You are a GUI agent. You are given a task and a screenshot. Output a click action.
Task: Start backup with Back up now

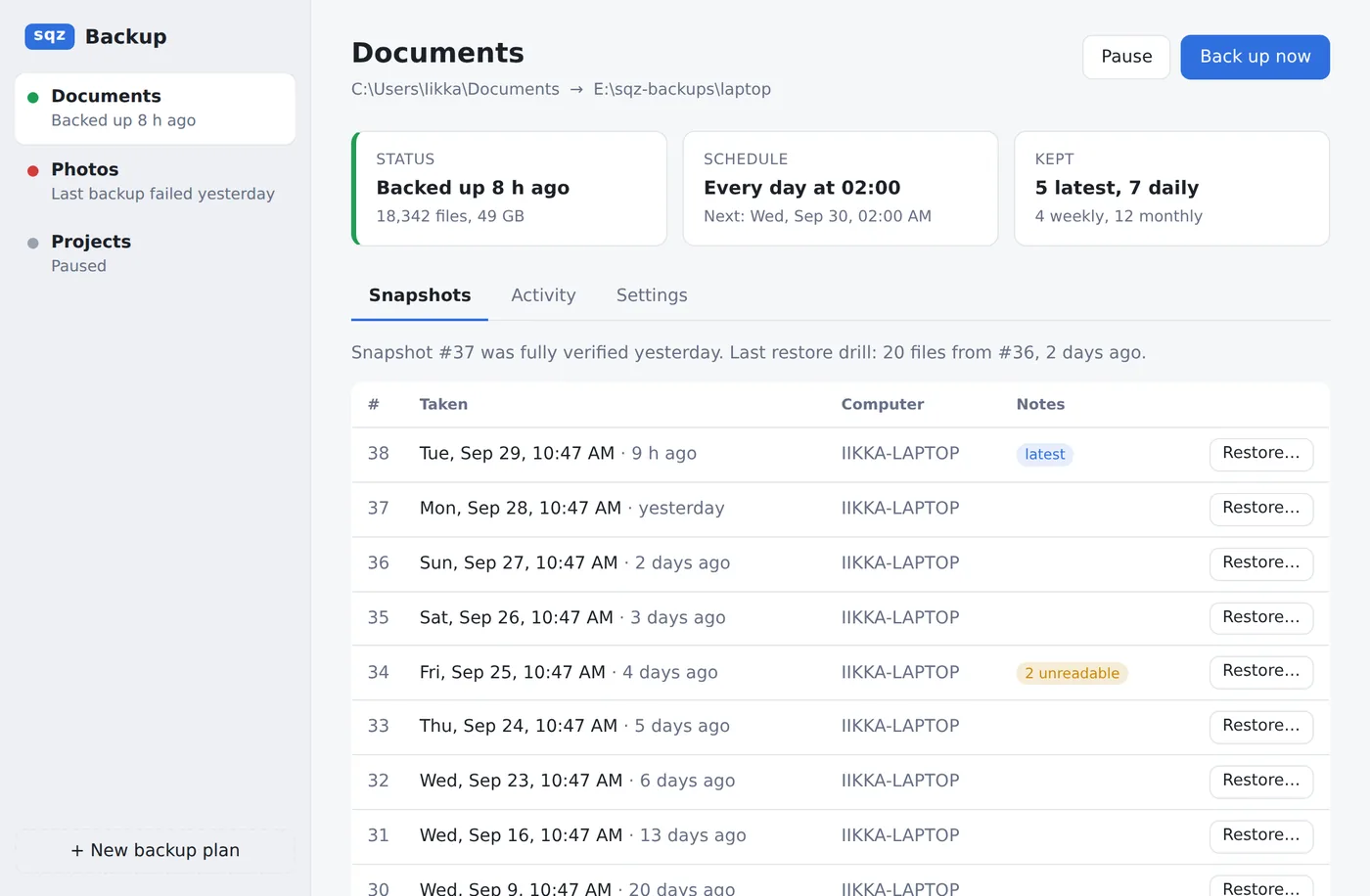click(1255, 57)
